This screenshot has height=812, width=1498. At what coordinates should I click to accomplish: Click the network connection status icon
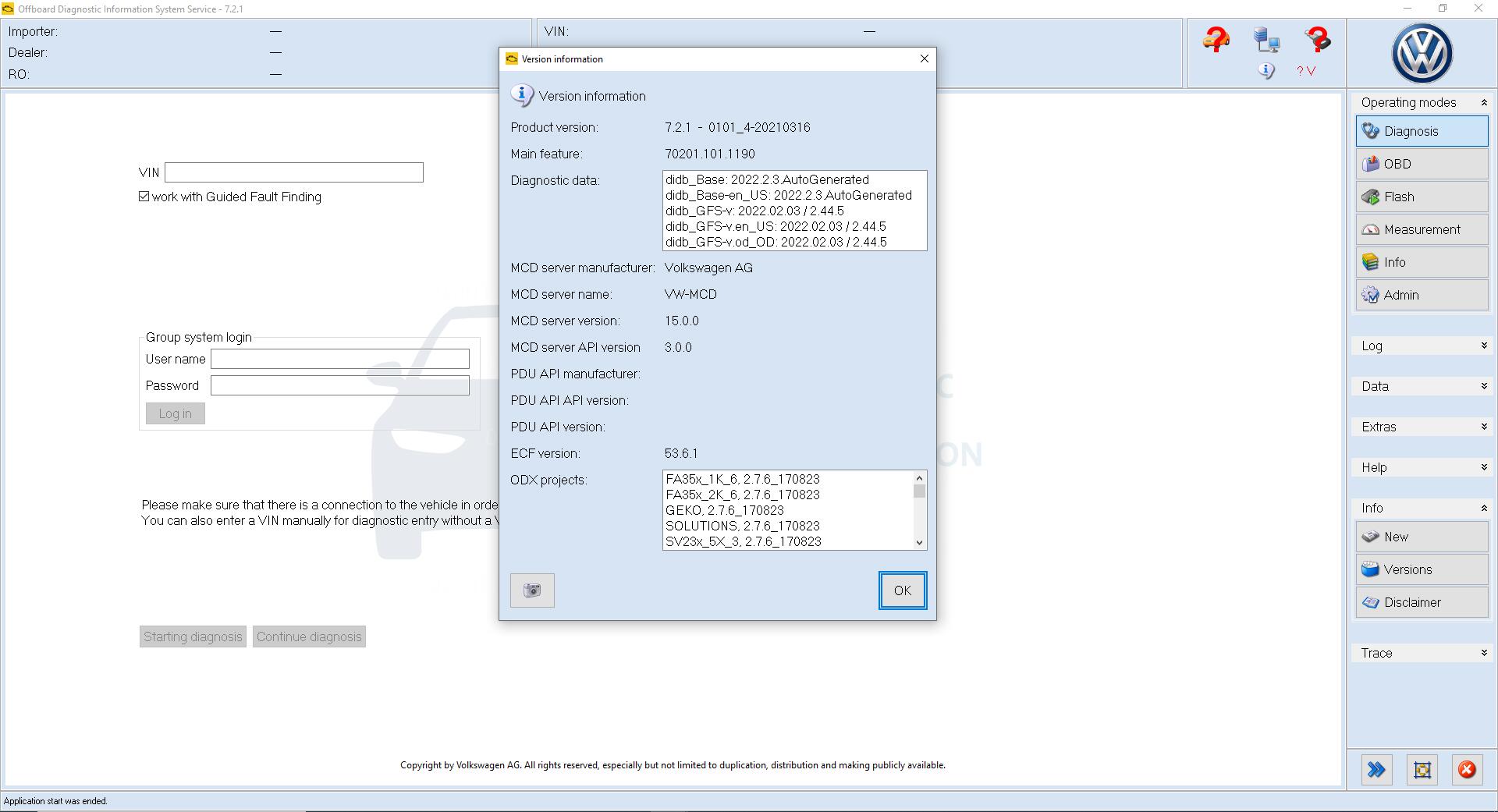coord(1266,39)
